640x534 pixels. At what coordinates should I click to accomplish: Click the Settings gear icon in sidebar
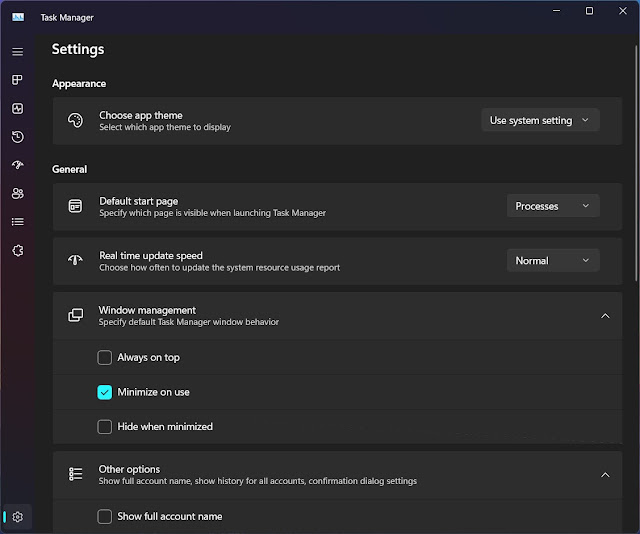[x=18, y=516]
